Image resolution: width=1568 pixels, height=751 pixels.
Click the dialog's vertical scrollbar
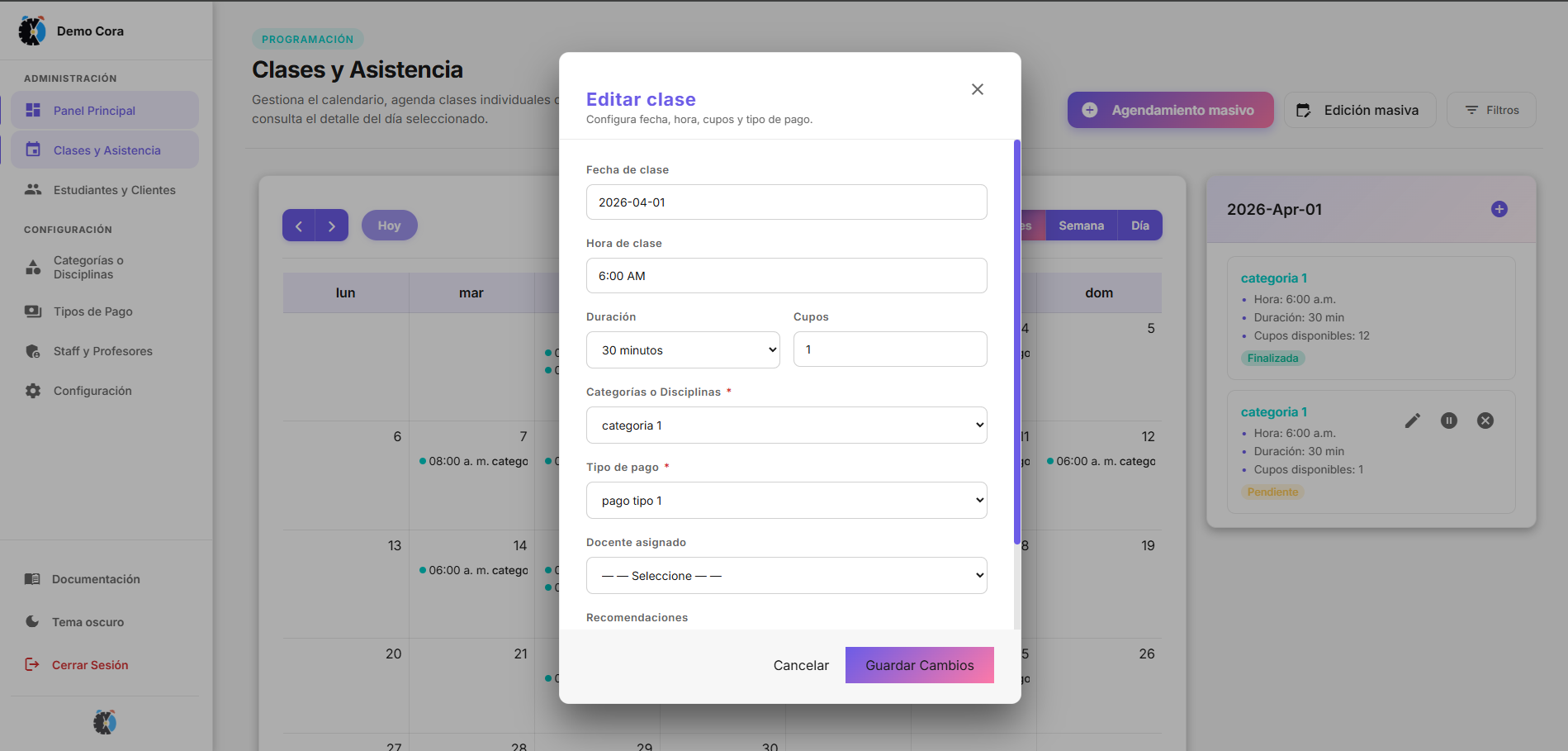(x=1016, y=342)
